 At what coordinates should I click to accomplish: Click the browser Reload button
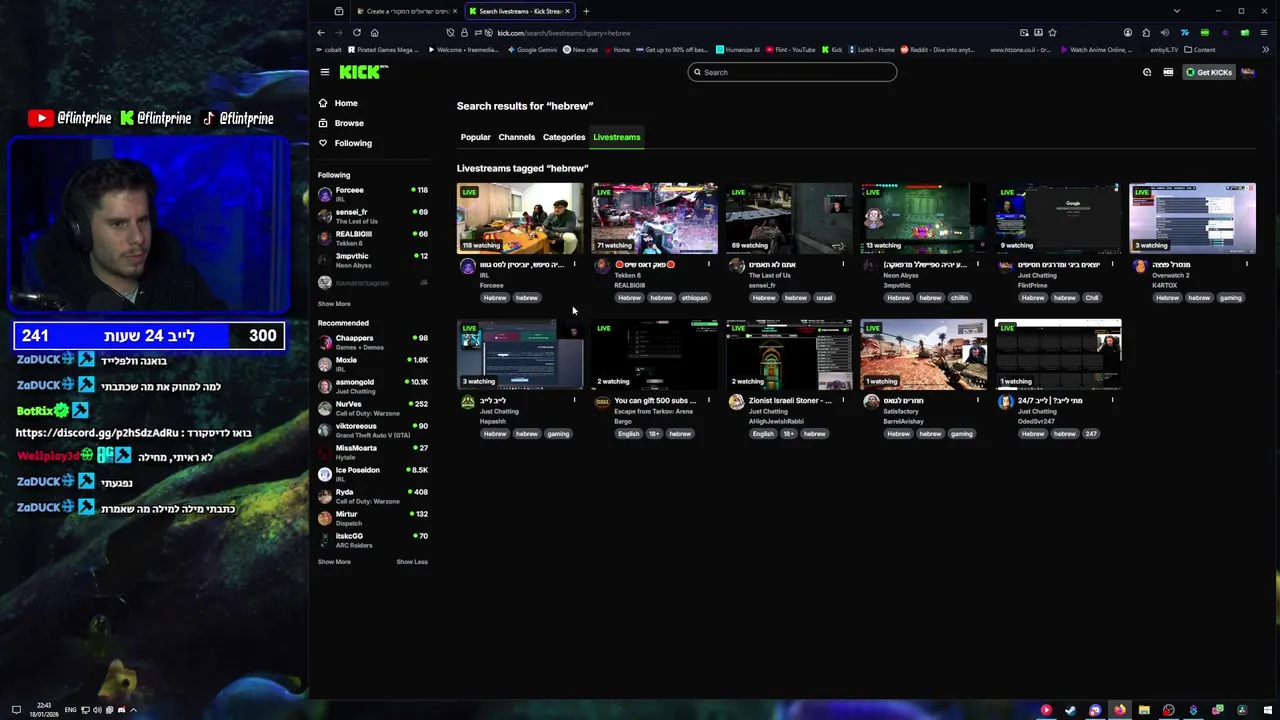pos(356,33)
